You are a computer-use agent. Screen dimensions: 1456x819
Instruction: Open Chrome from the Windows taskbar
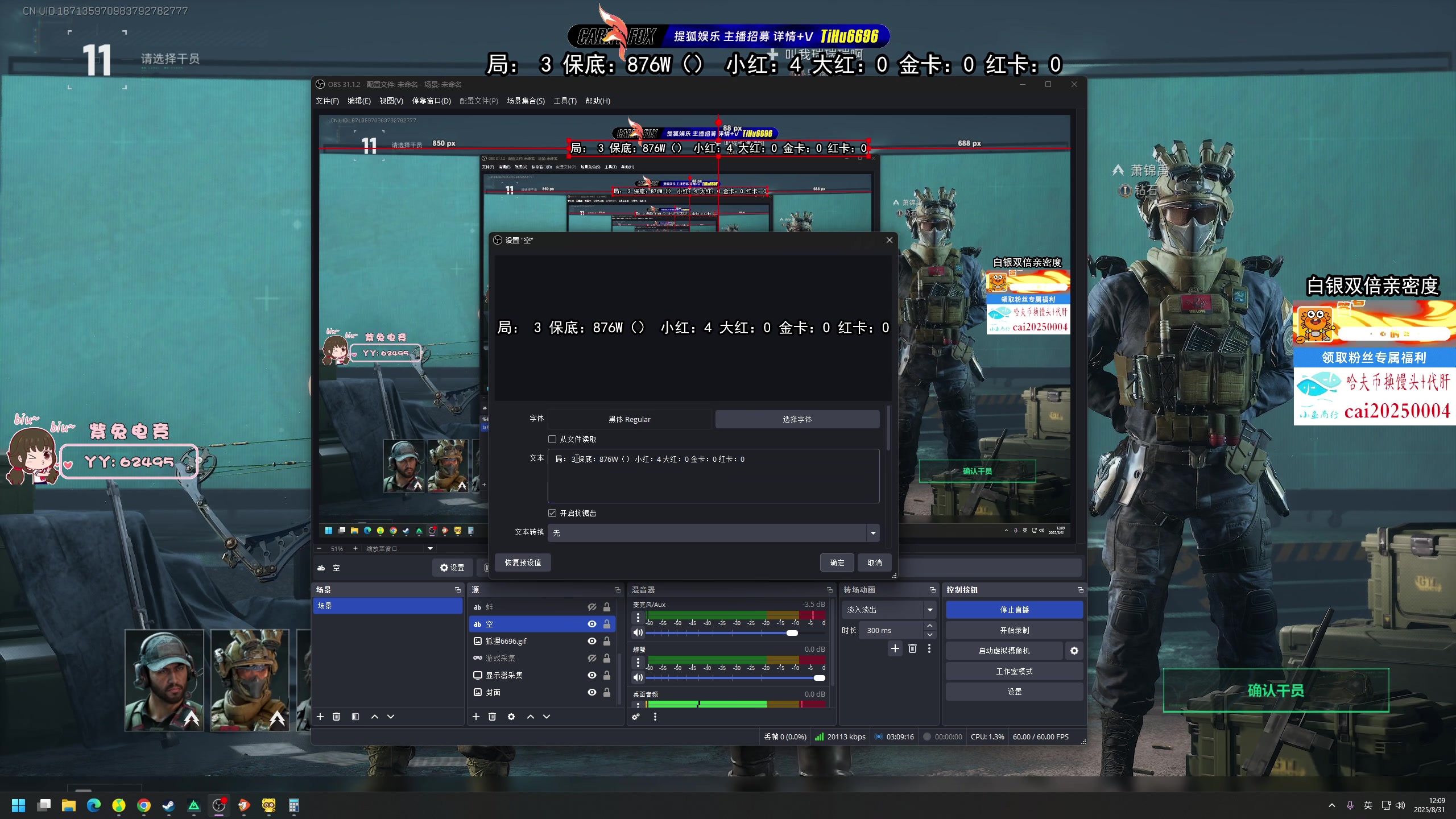coord(144,805)
